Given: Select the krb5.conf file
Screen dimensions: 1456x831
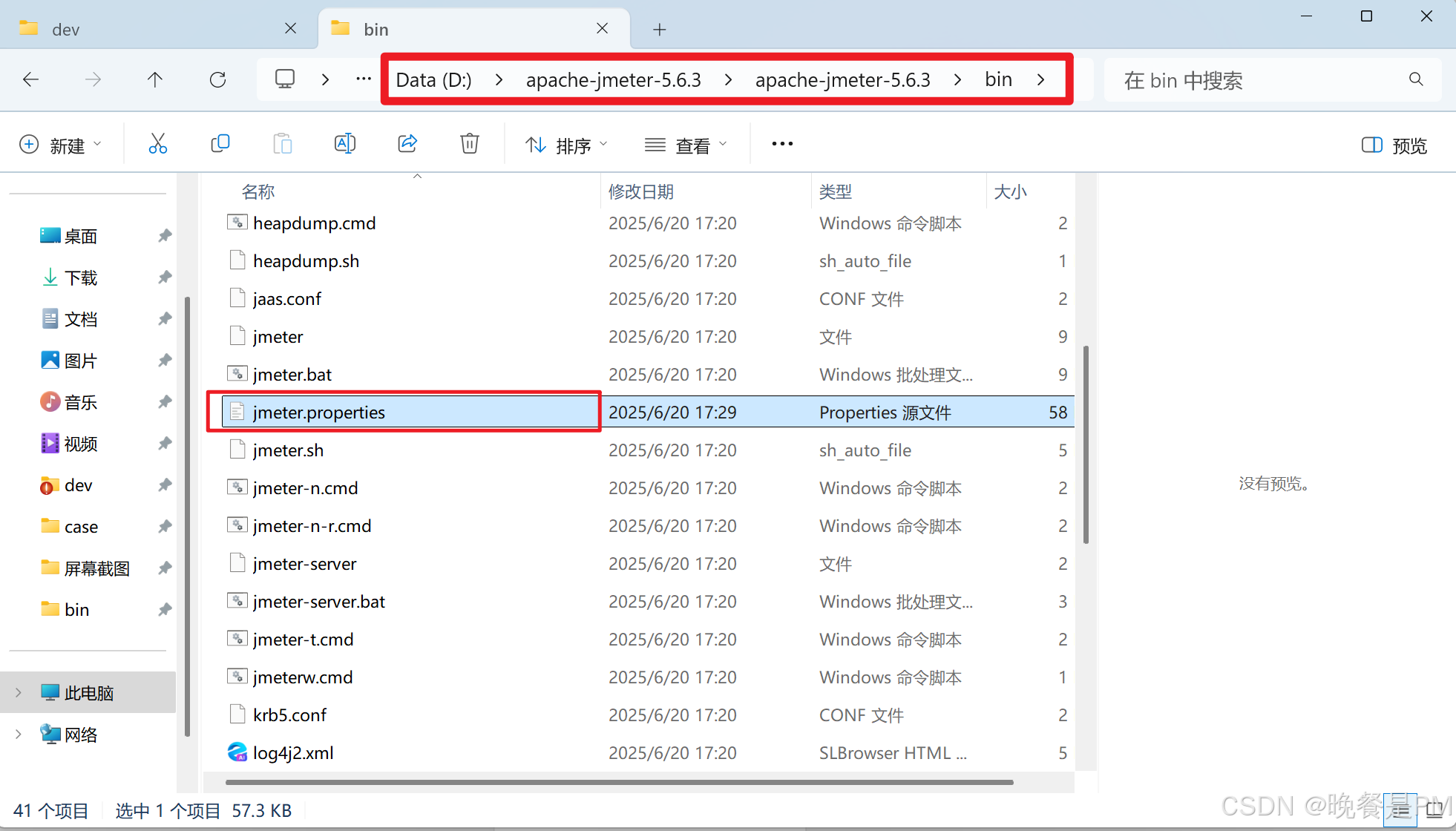Looking at the screenshot, I should pyautogui.click(x=648, y=715).
